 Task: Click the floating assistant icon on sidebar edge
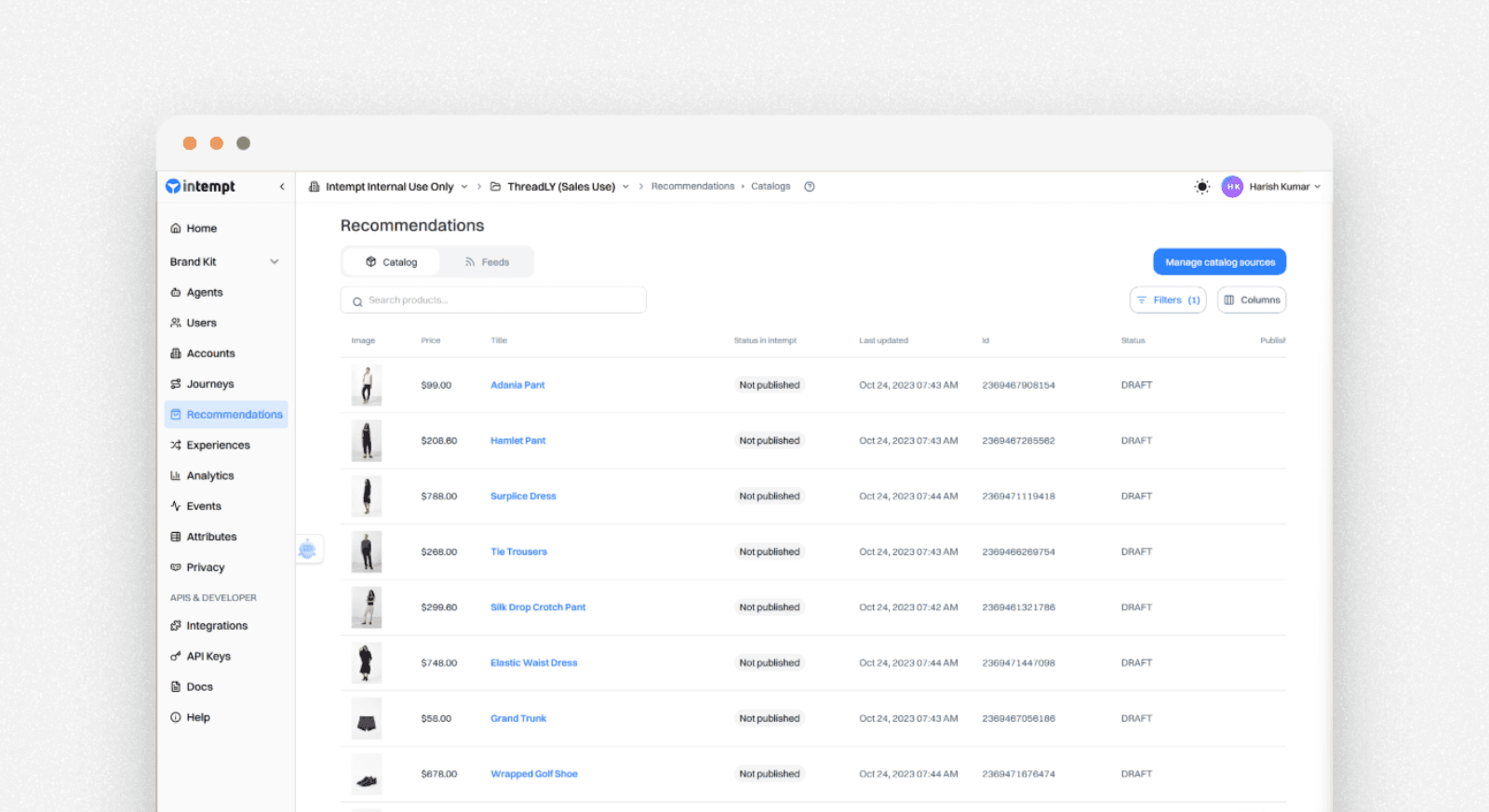[307, 550]
